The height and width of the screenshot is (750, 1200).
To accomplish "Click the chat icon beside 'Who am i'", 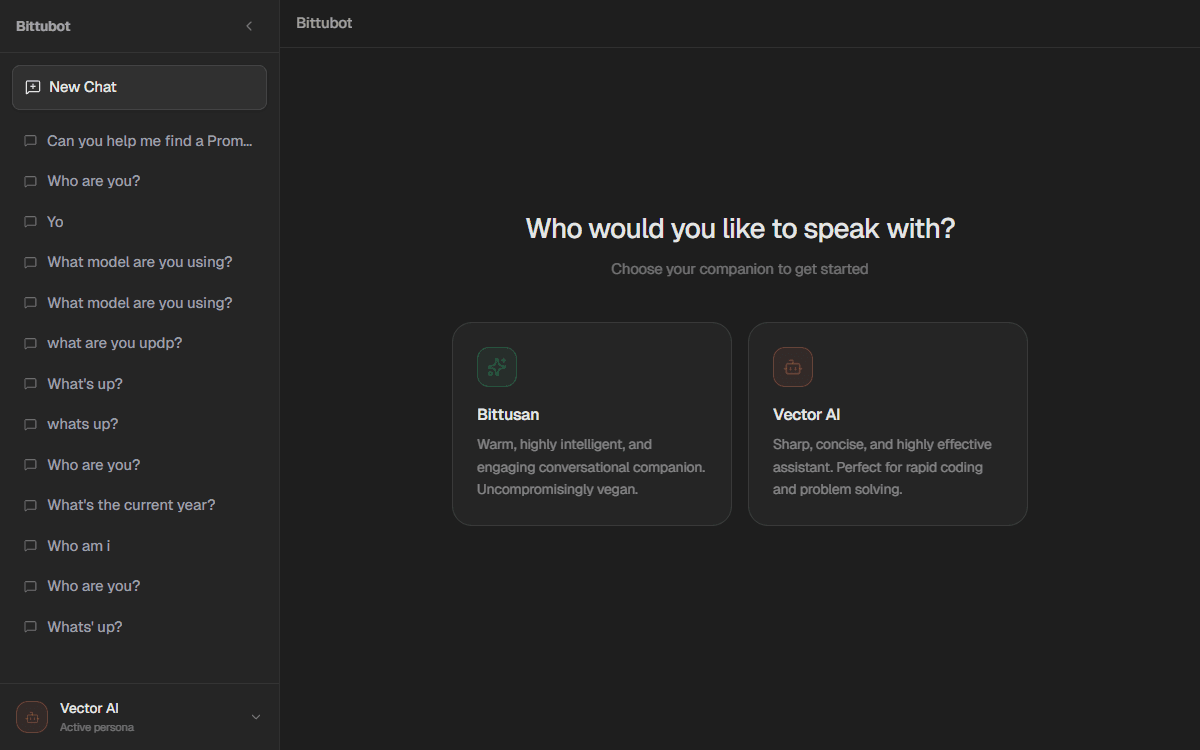I will (x=30, y=545).
